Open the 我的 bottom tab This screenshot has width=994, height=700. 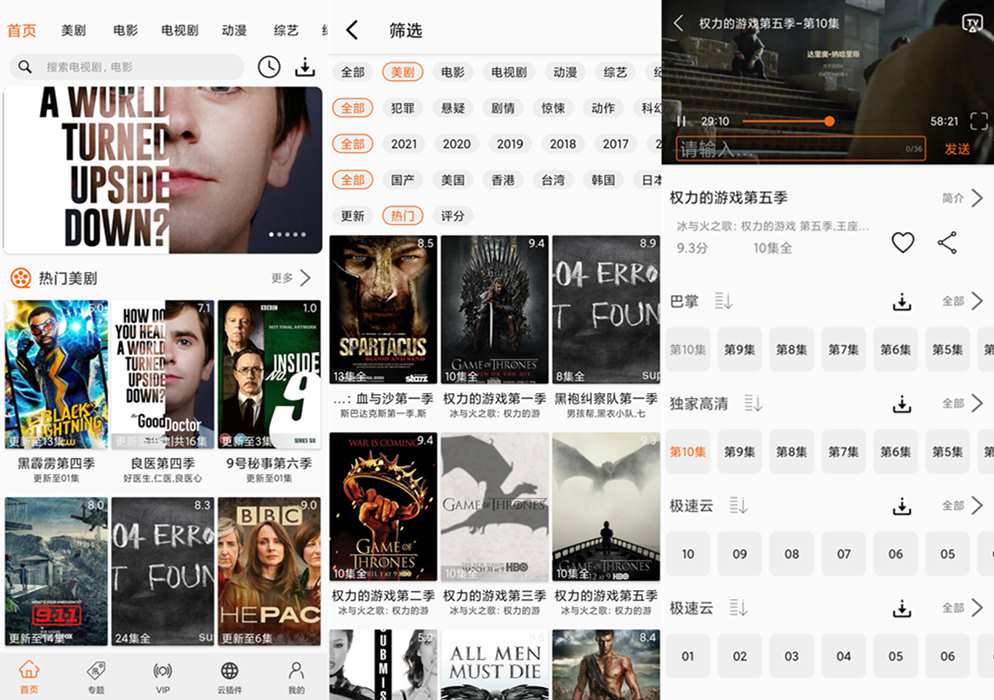[296, 675]
